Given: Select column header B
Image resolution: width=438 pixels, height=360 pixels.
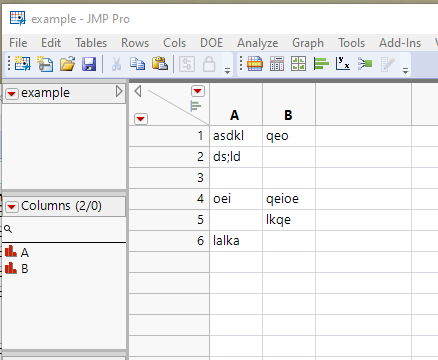Looking at the screenshot, I should point(289,104).
